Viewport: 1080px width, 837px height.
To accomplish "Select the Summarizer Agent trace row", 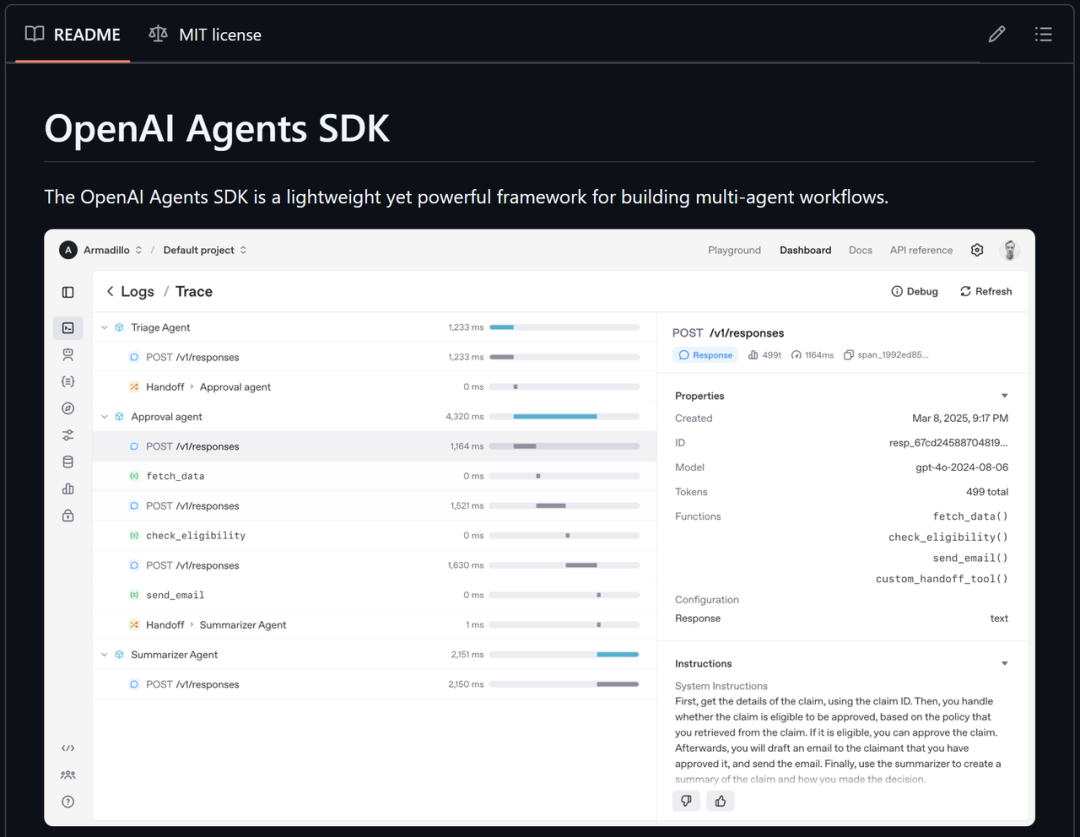I will tap(374, 654).
